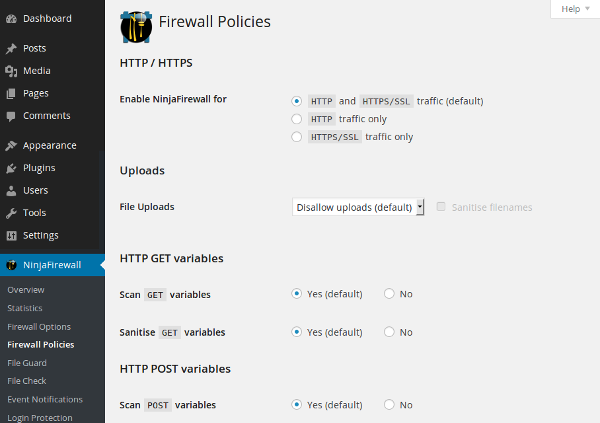This screenshot has width=600, height=423.
Task: Go to the Event Notifications page
Action: tap(45, 399)
